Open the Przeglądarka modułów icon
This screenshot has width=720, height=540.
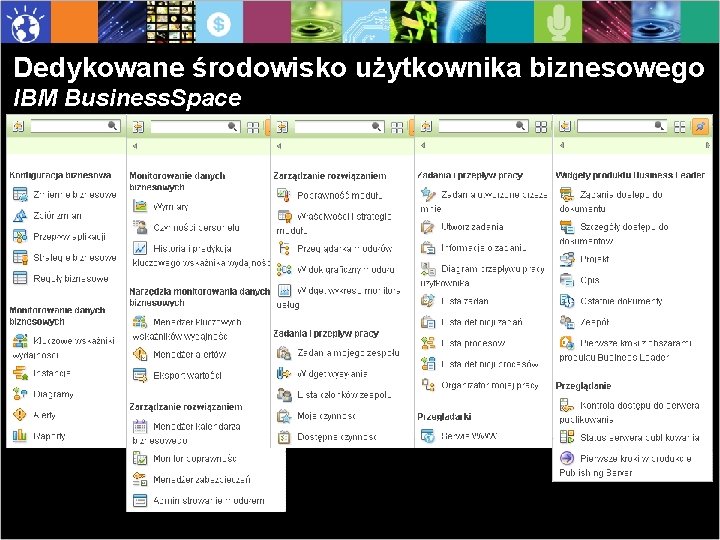[x=284, y=248]
